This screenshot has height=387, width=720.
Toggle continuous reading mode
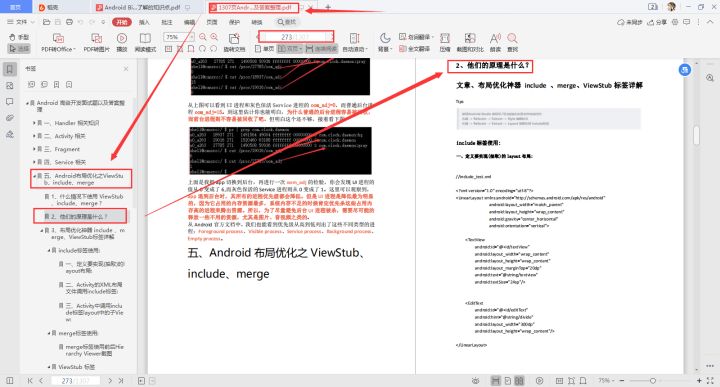point(322,49)
